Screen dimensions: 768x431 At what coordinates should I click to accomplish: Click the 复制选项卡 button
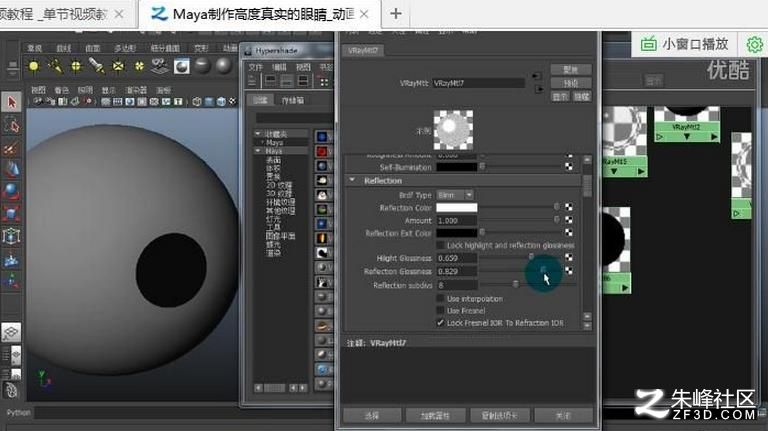point(499,416)
